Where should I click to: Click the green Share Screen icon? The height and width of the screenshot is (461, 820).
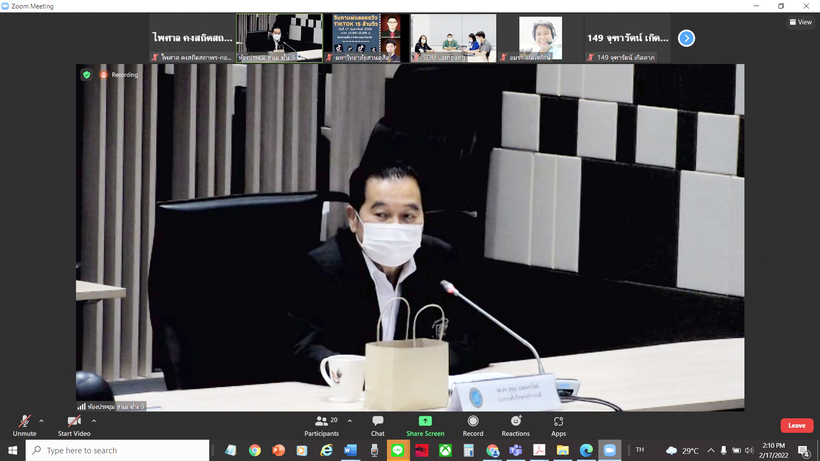coord(425,425)
